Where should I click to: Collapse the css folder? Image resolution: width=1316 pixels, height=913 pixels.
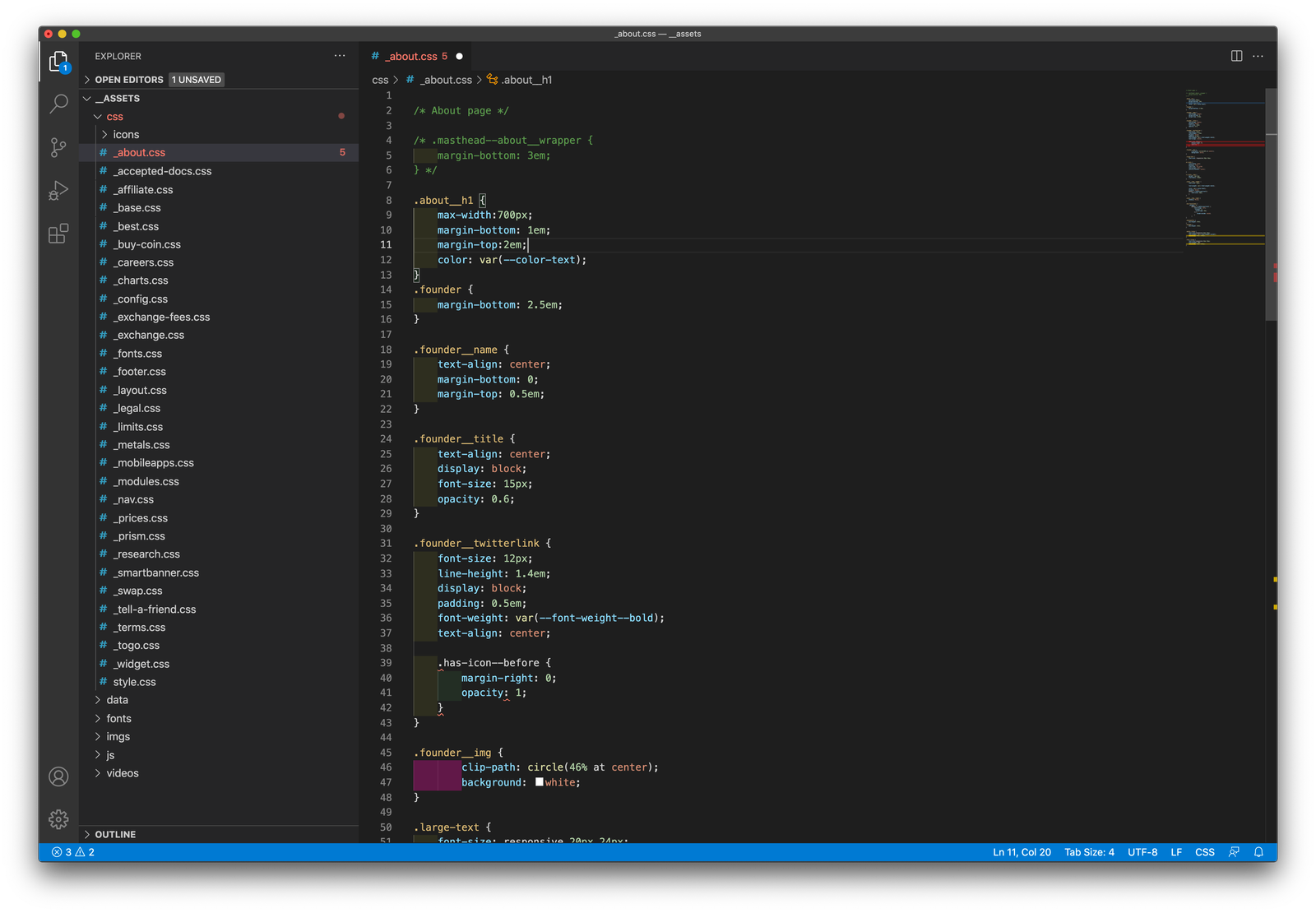coord(114,117)
